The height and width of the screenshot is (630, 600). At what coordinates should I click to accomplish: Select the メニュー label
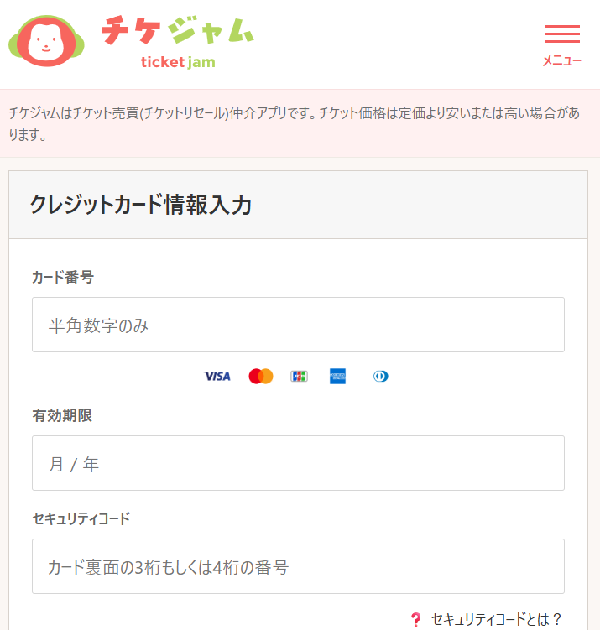pyautogui.click(x=562, y=61)
